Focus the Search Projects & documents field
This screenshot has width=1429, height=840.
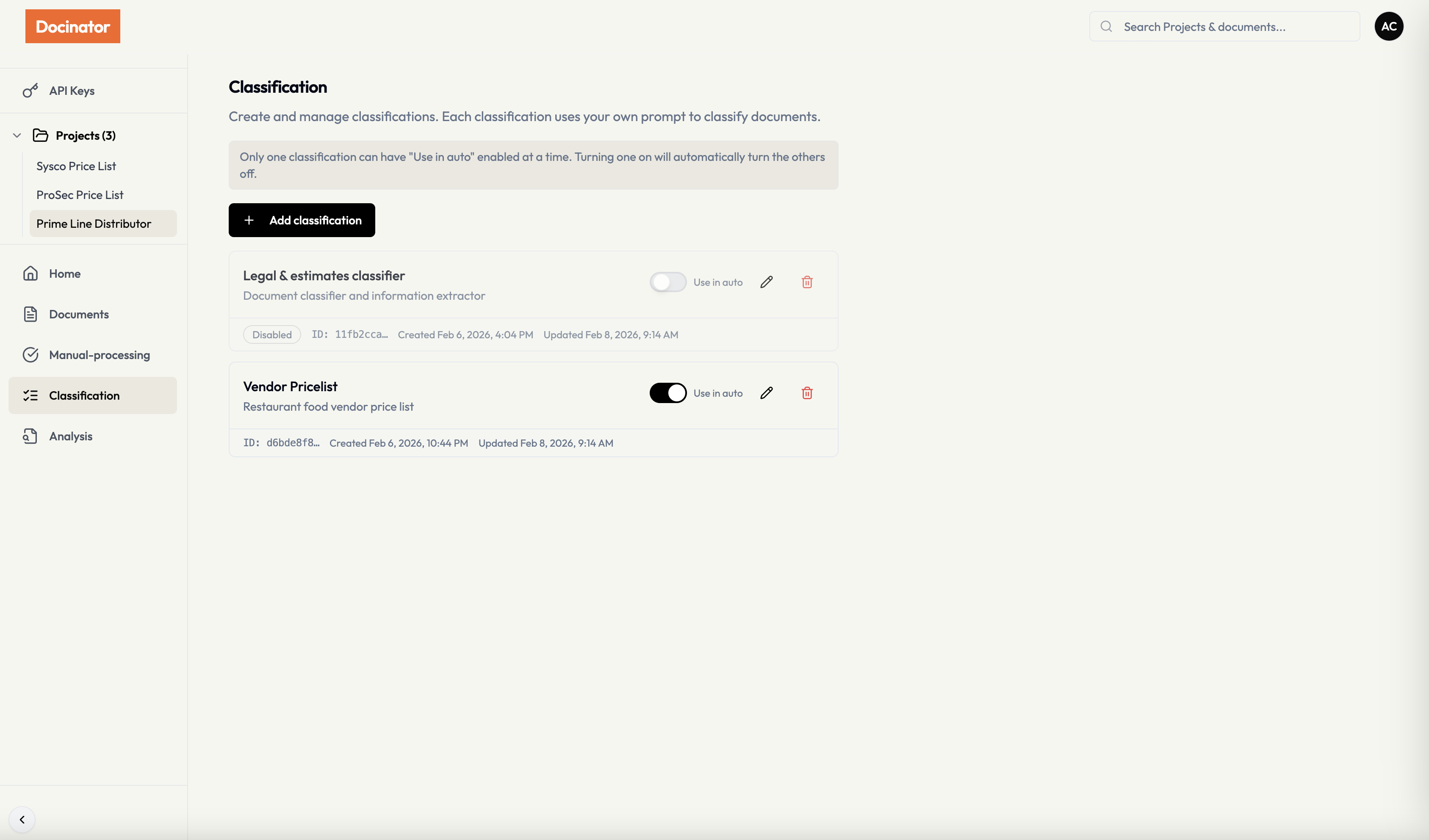(1230, 27)
